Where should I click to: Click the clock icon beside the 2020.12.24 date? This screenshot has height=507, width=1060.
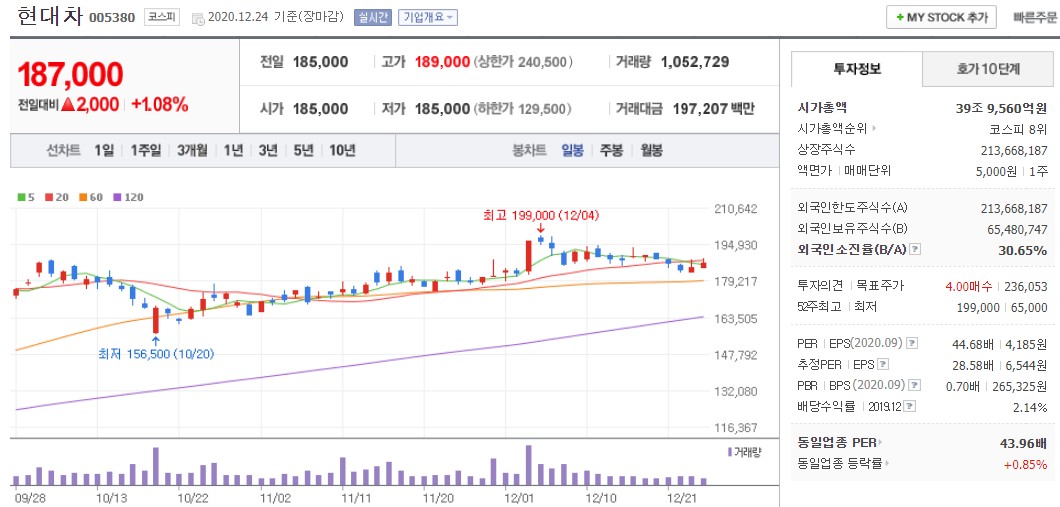pyautogui.click(x=199, y=19)
